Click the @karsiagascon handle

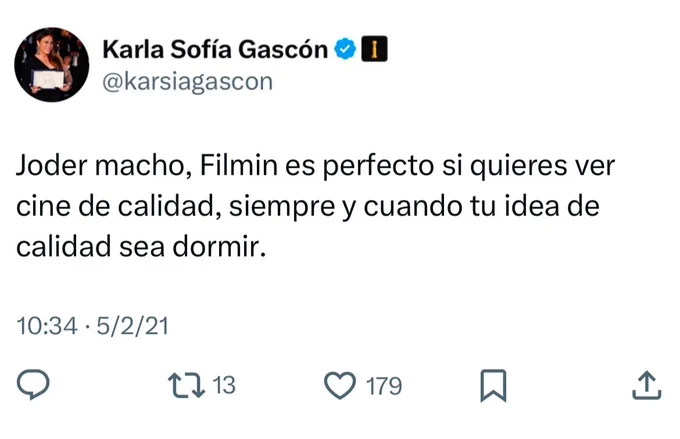pos(187,82)
